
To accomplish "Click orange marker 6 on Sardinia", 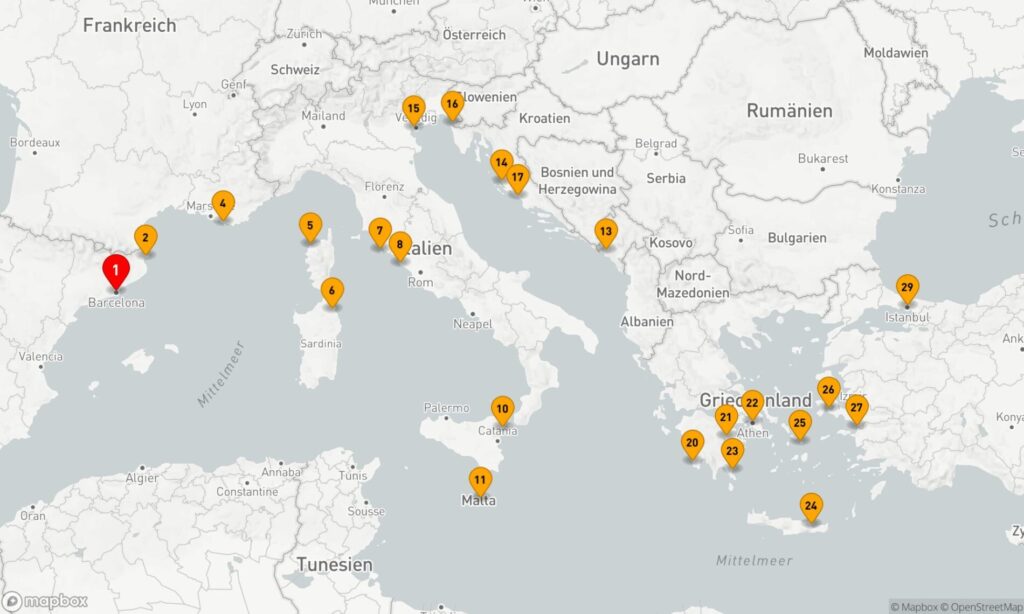I will click(x=332, y=291).
